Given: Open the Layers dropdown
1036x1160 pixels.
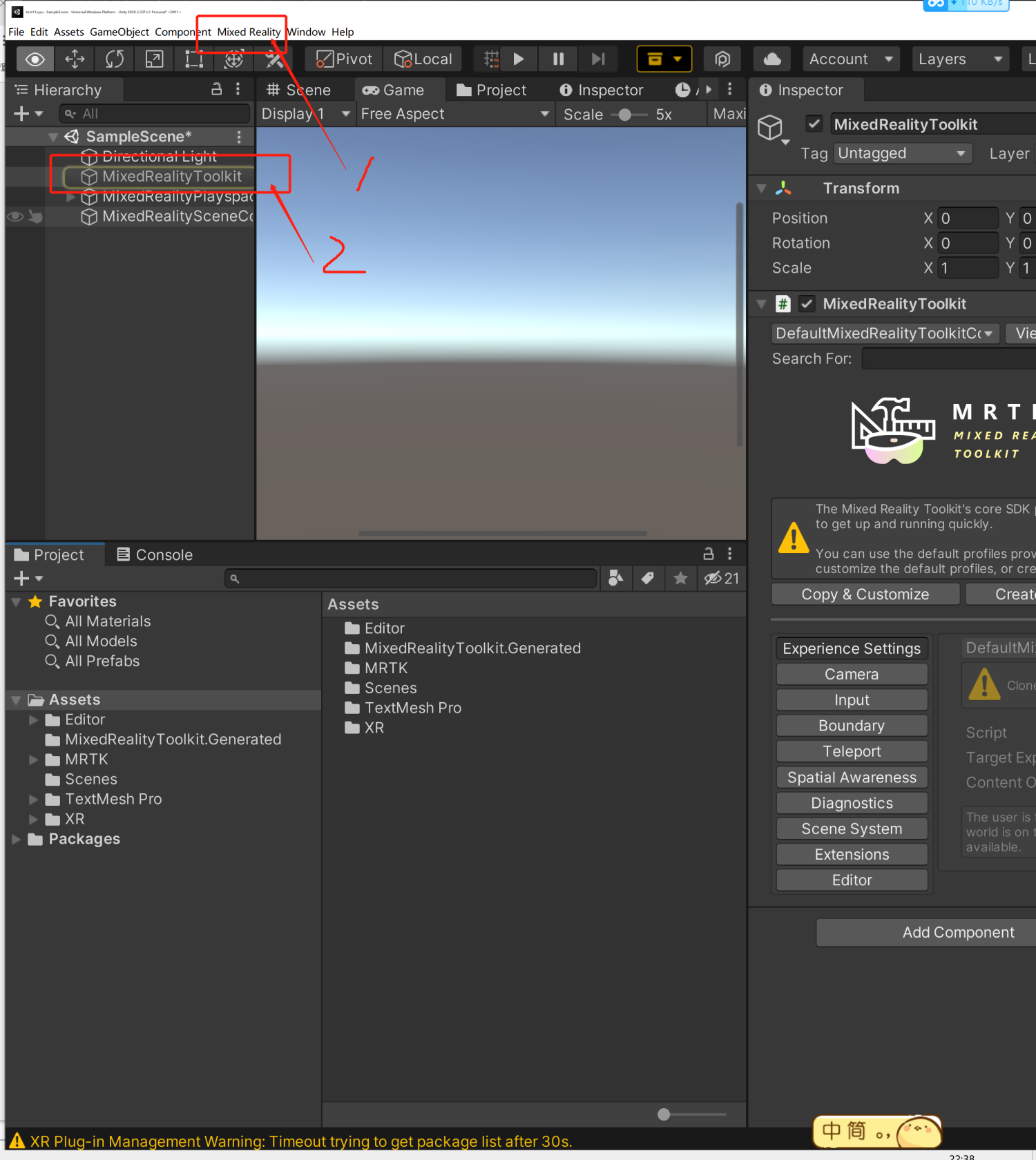Looking at the screenshot, I should click(x=960, y=59).
